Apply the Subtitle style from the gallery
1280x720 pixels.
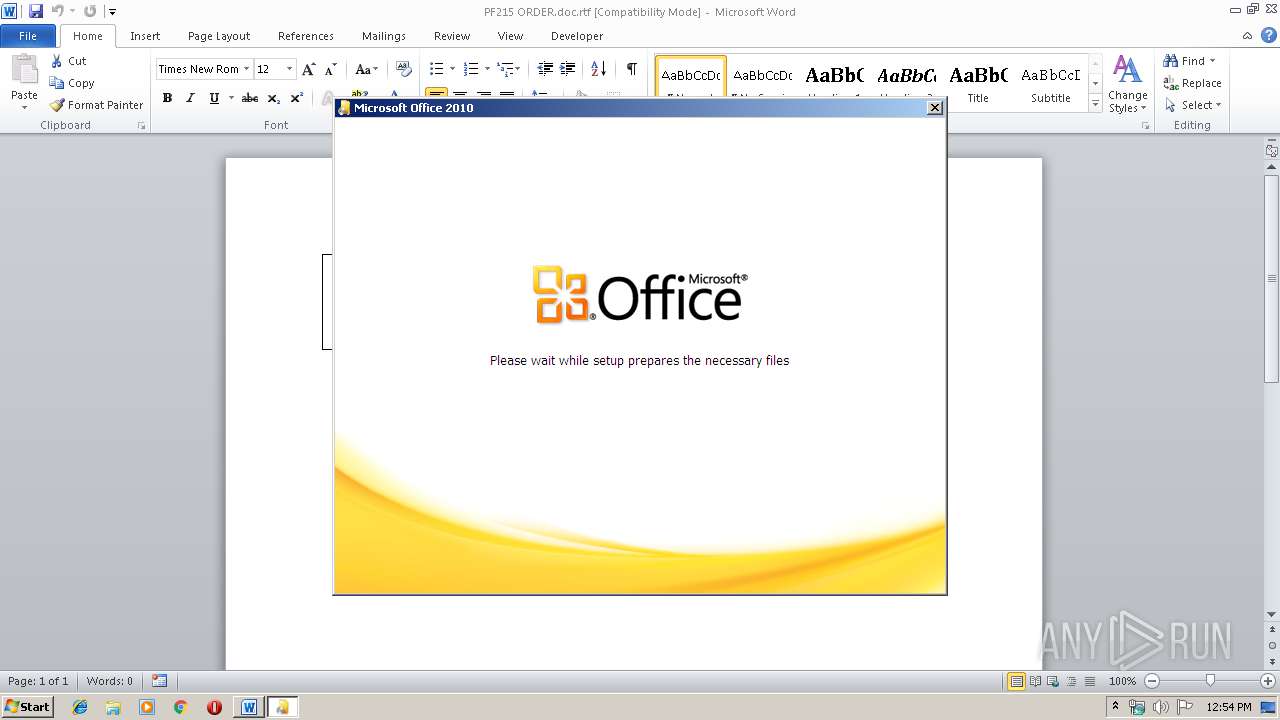click(1050, 83)
